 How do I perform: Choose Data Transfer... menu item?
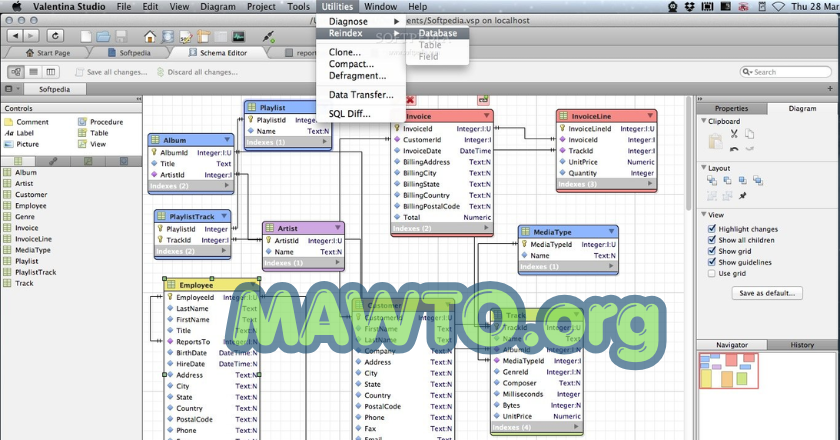click(x=361, y=95)
